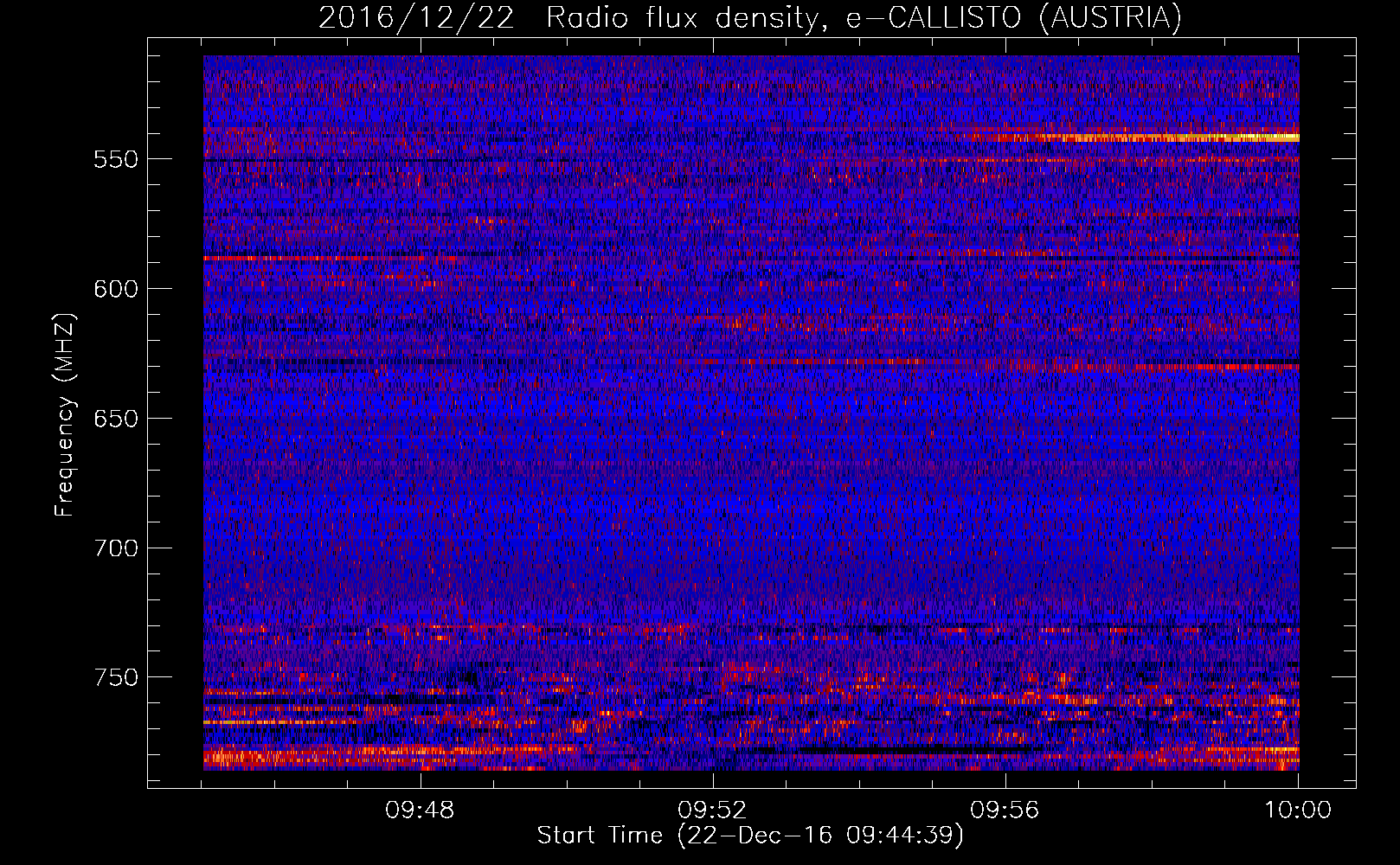Click the 09:52 time tick label

pyautogui.click(x=713, y=811)
